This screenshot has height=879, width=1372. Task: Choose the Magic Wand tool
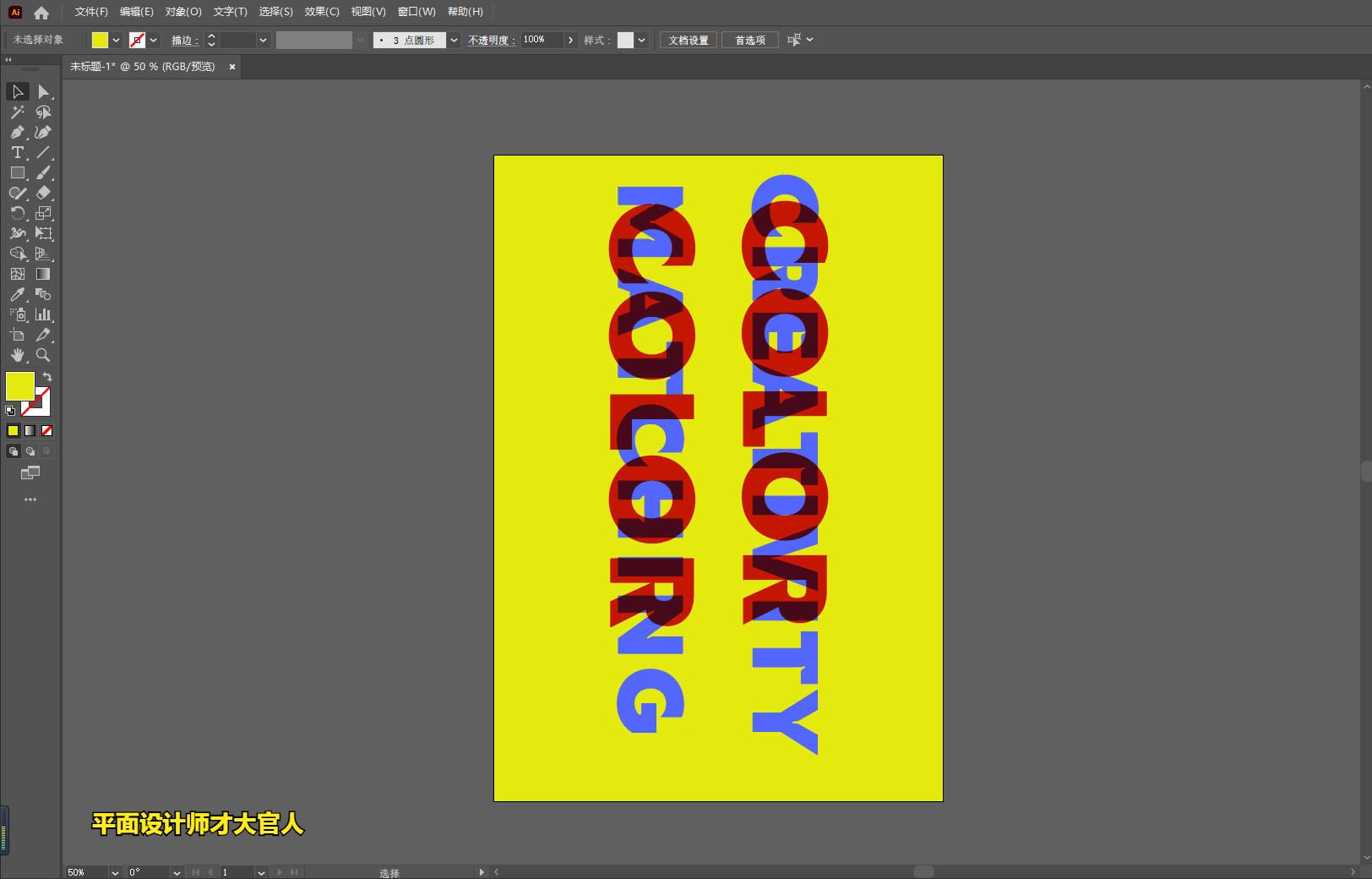[17, 112]
